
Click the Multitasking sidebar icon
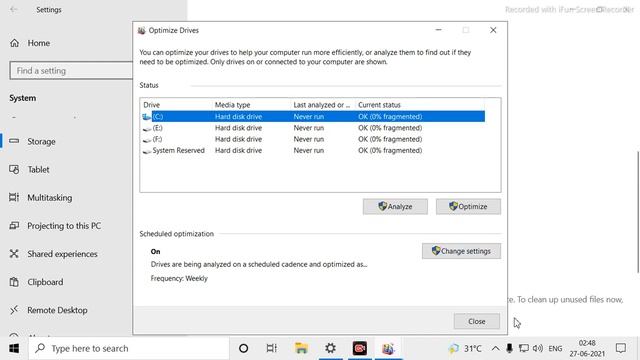(14, 198)
